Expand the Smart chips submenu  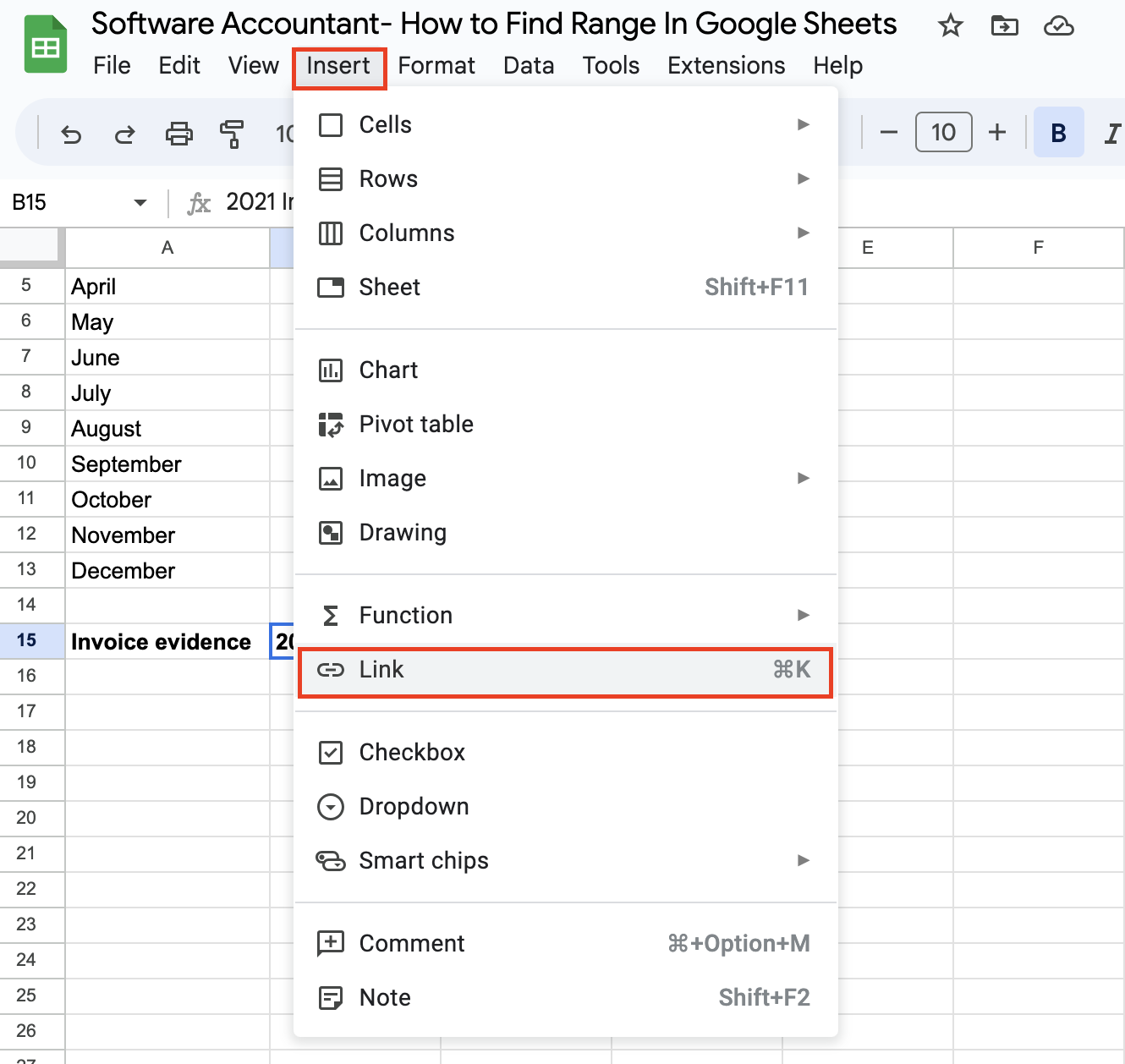pyautogui.click(x=565, y=861)
